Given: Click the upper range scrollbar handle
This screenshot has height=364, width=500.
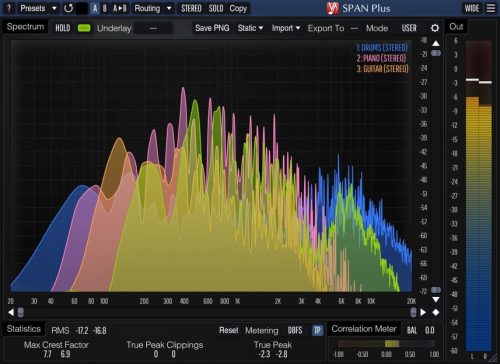Looking at the screenshot, I should tap(436, 53).
